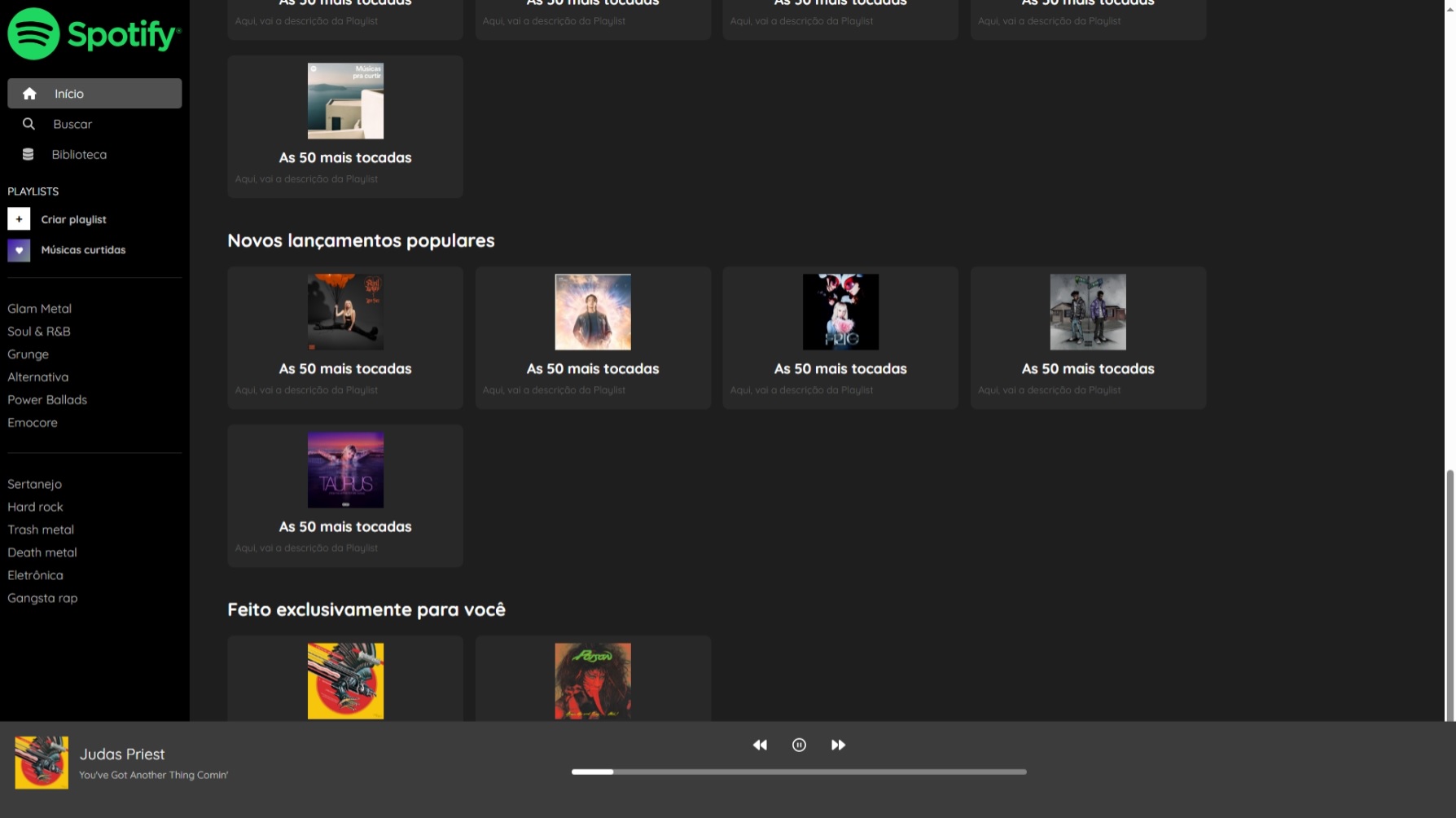Open Músicas curtidas playlist label
Viewport: 1456px width, 818px height.
point(83,250)
